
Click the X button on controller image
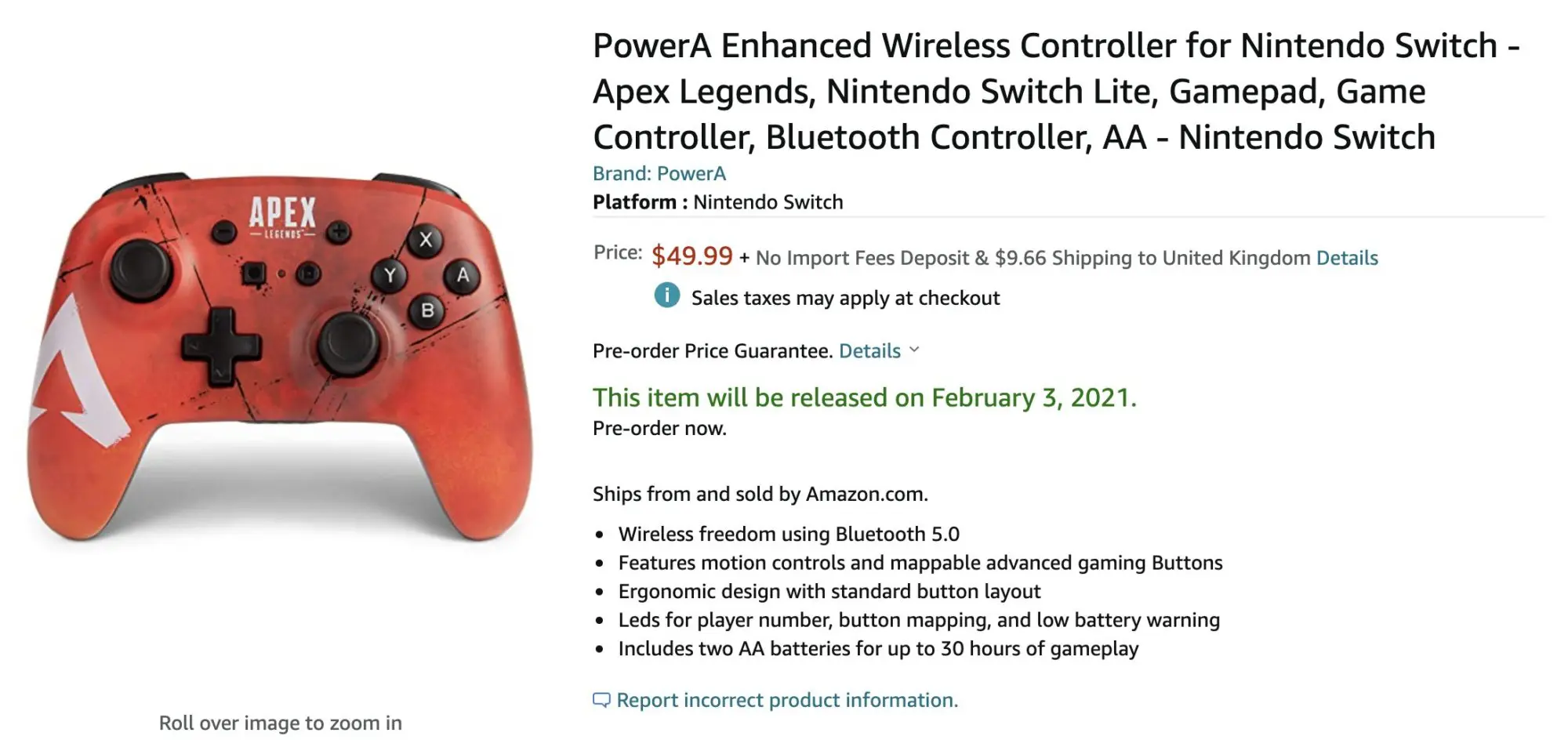pos(426,240)
